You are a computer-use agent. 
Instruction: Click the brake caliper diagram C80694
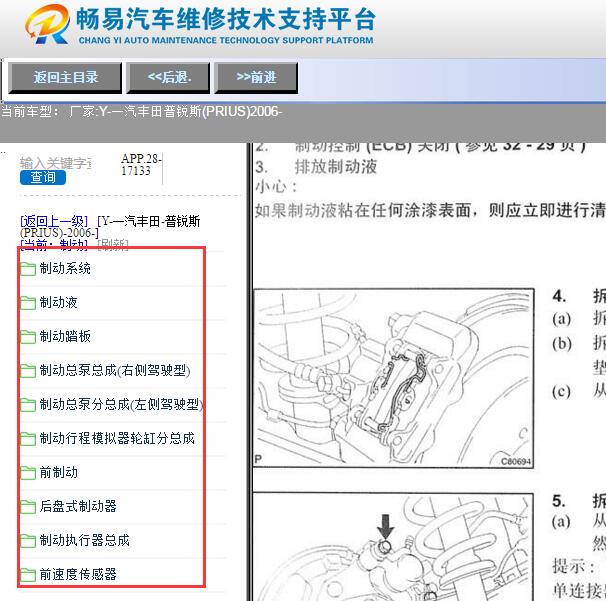[393, 378]
